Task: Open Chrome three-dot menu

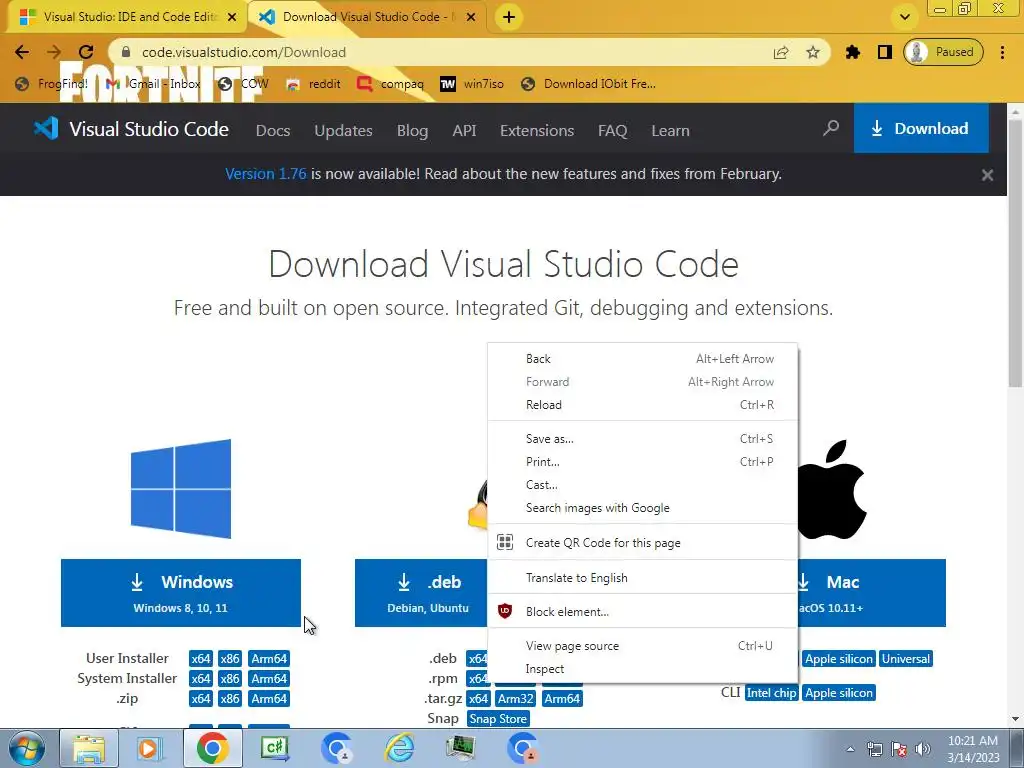Action: pos(1002,52)
